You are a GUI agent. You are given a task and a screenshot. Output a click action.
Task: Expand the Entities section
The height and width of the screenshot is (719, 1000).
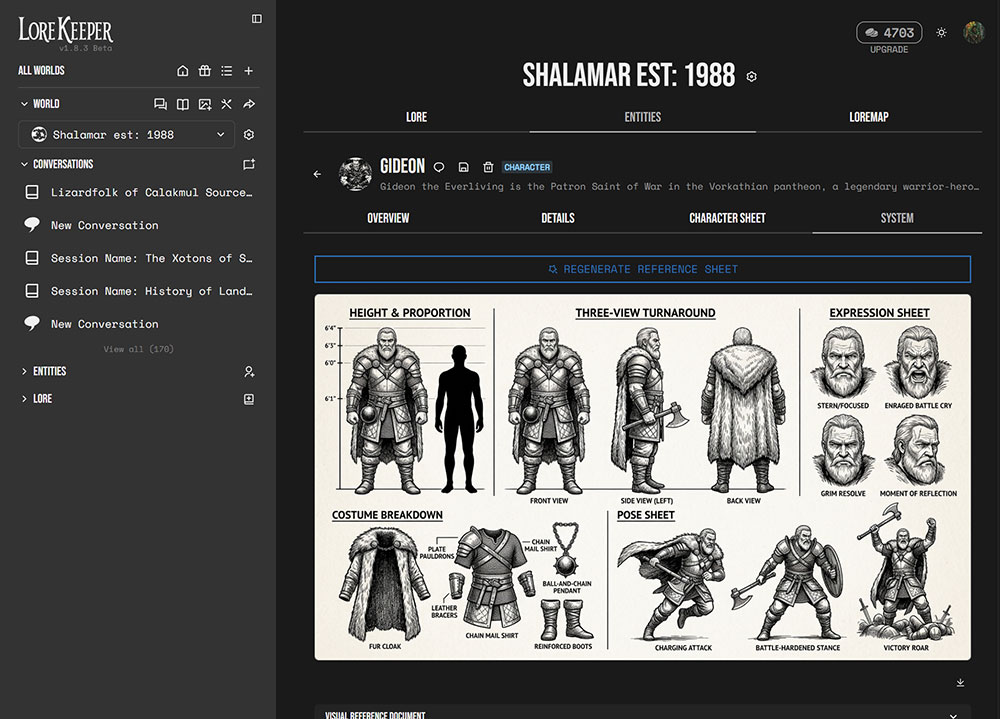[46, 371]
